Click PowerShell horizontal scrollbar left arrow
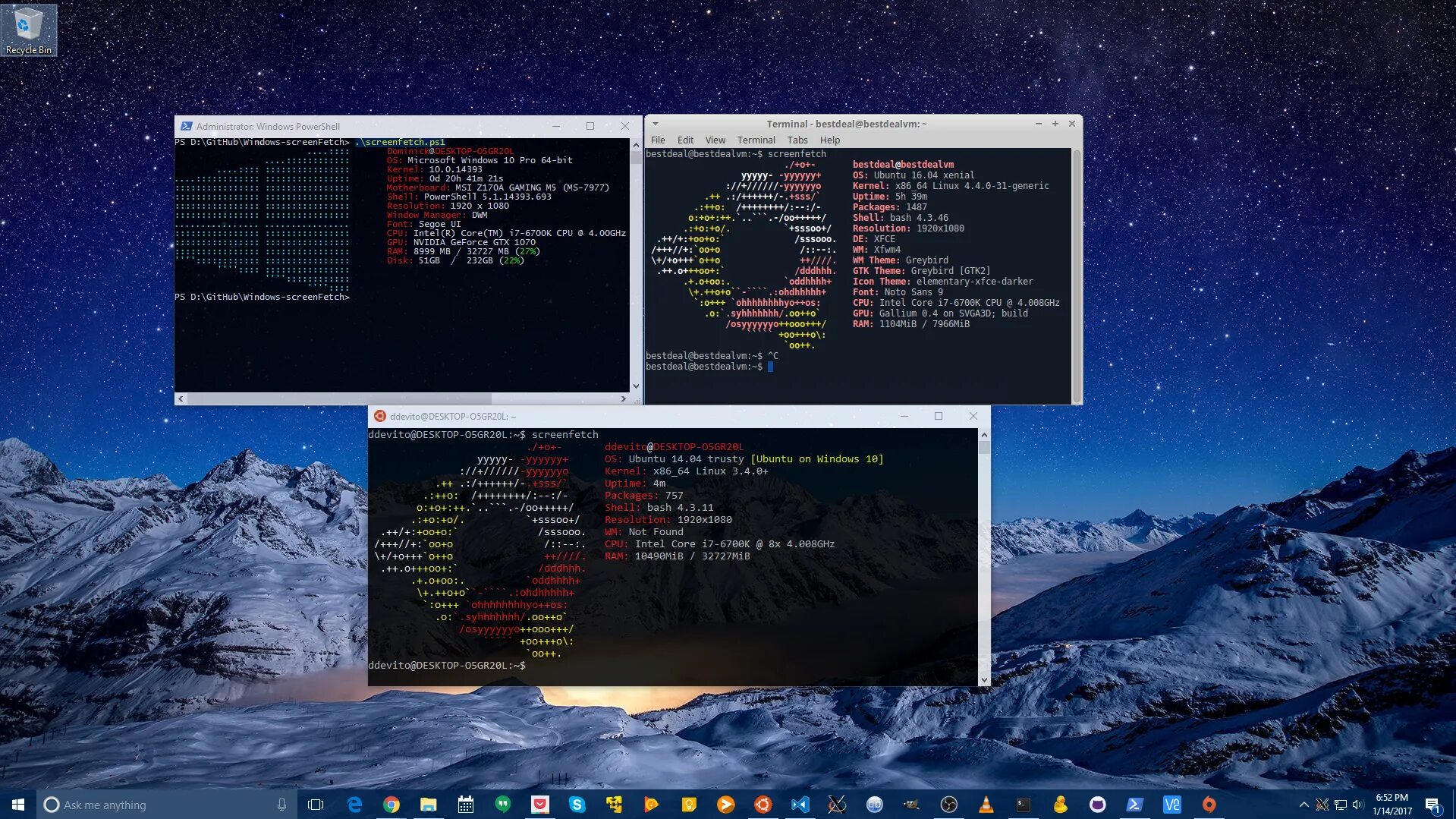The width and height of the screenshot is (1456, 819). (x=180, y=398)
